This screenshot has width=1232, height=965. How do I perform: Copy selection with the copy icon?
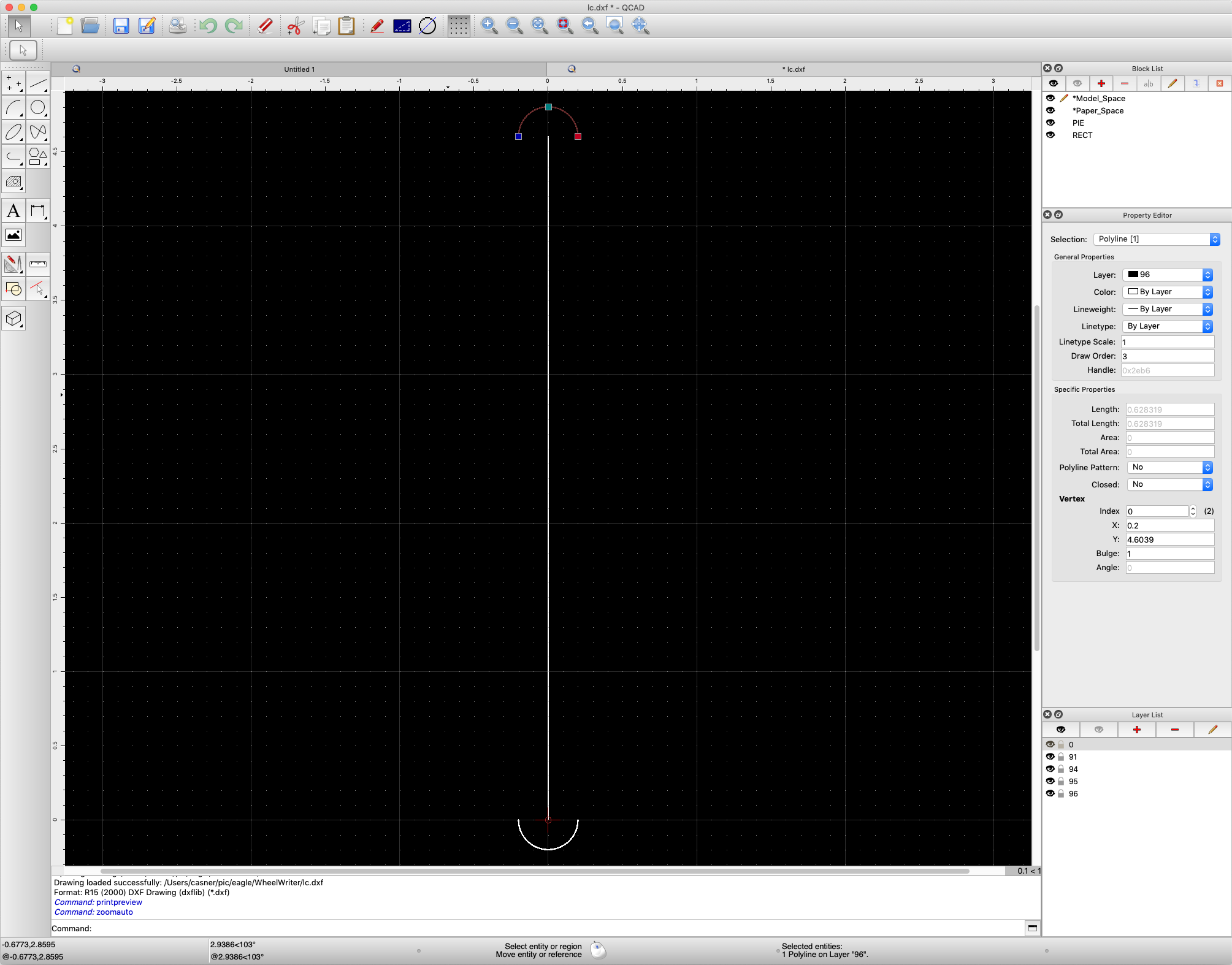pyautogui.click(x=321, y=26)
